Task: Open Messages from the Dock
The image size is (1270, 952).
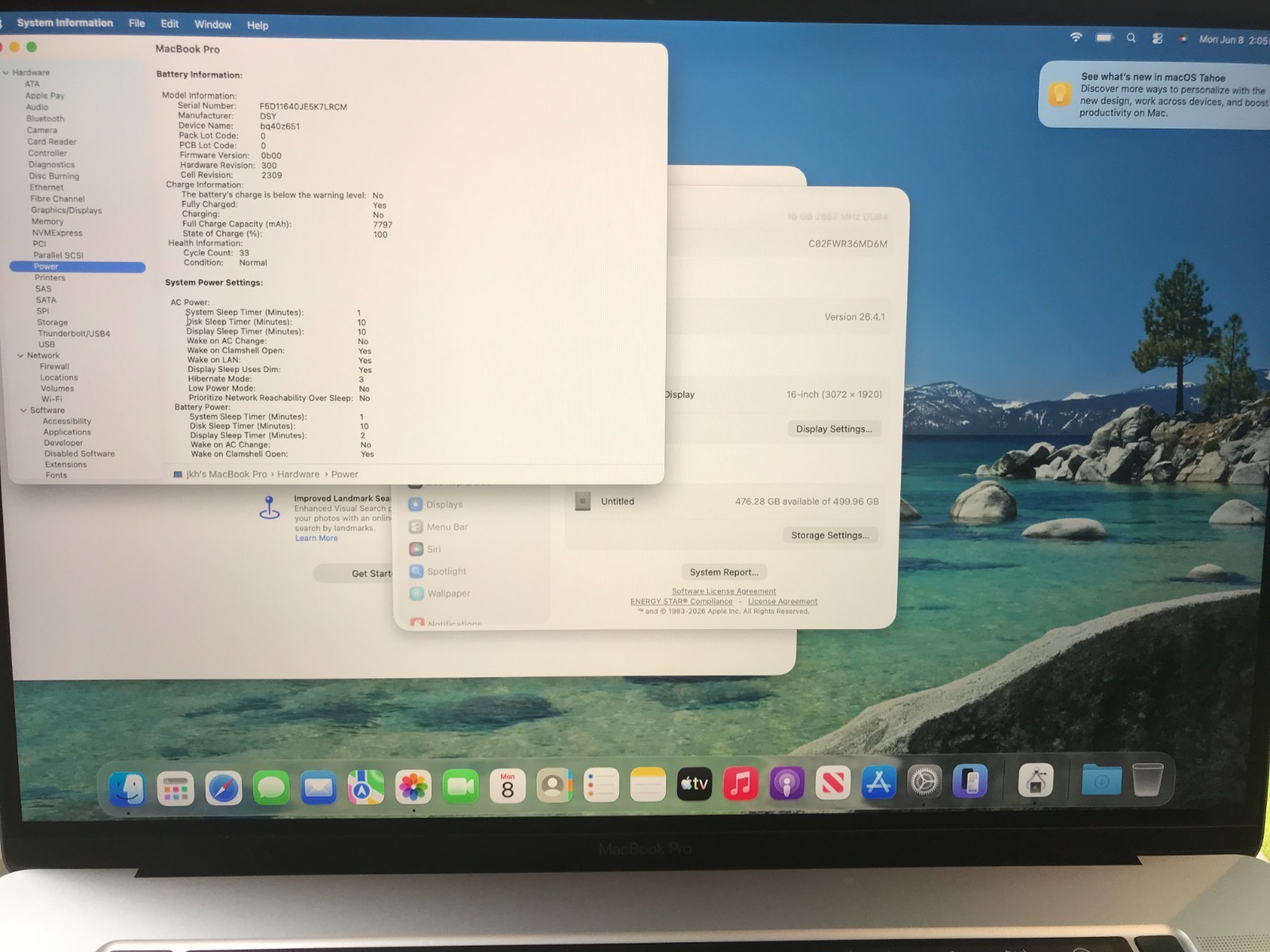Action: point(271,788)
